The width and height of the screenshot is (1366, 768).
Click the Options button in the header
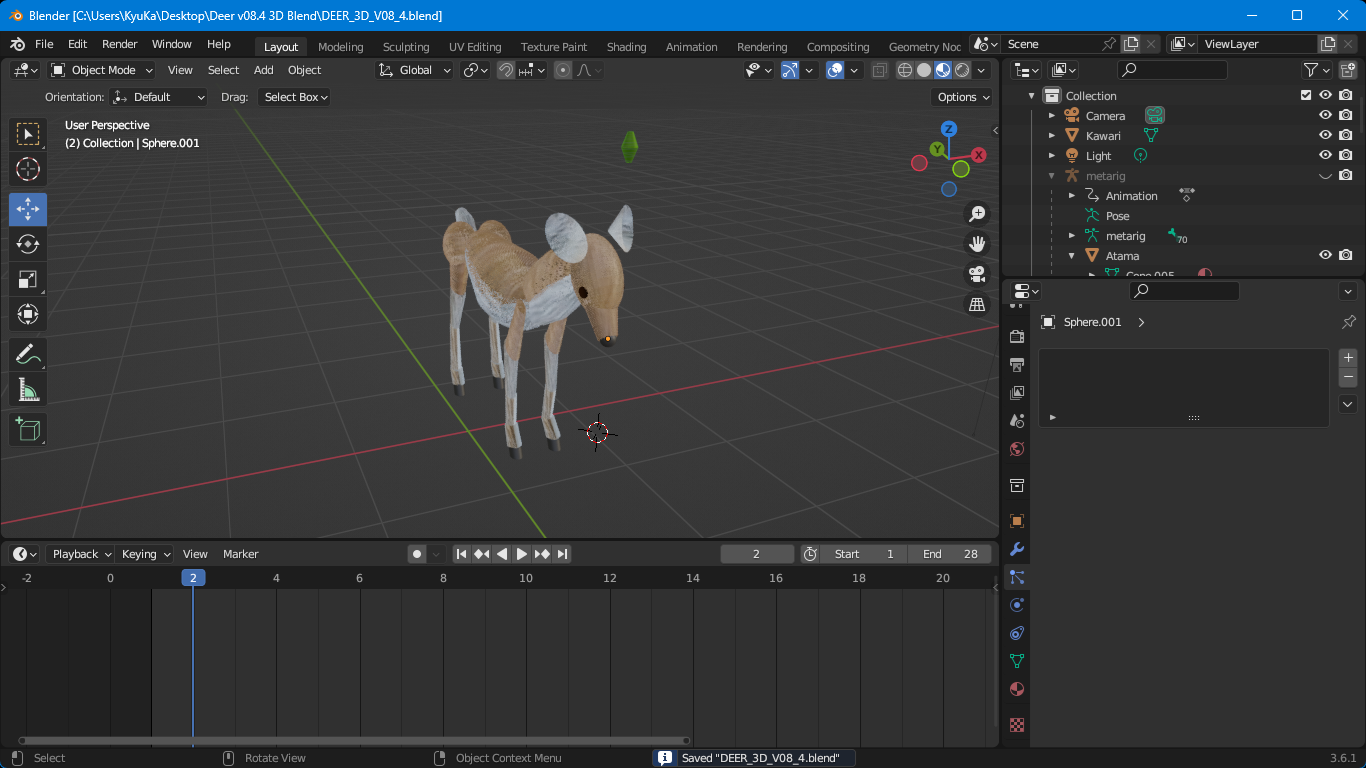(x=959, y=97)
